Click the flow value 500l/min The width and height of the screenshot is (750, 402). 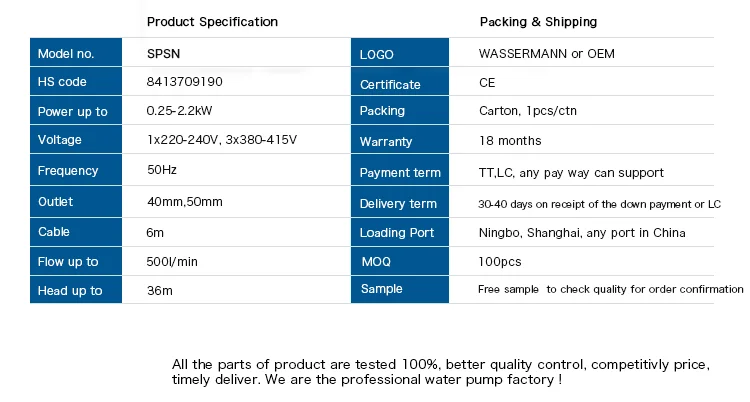tap(173, 262)
